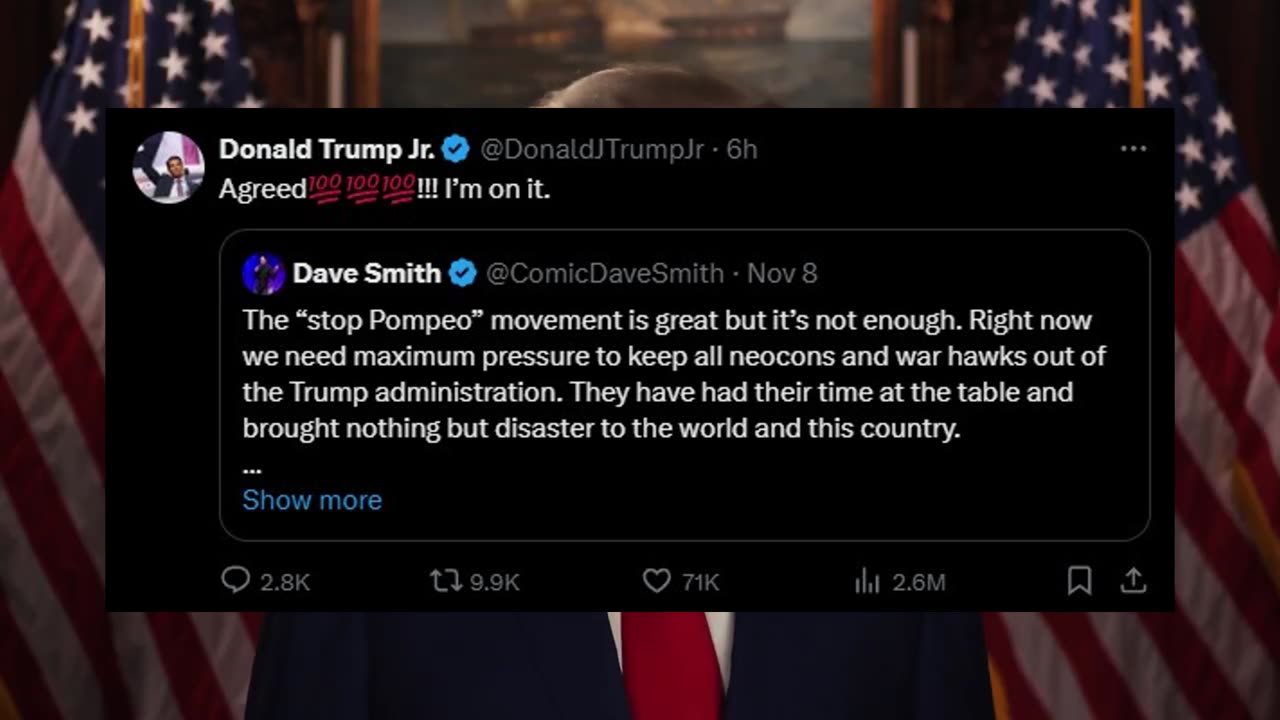Open the three-dot more options menu
Image resolution: width=1280 pixels, height=720 pixels.
[x=1133, y=149]
